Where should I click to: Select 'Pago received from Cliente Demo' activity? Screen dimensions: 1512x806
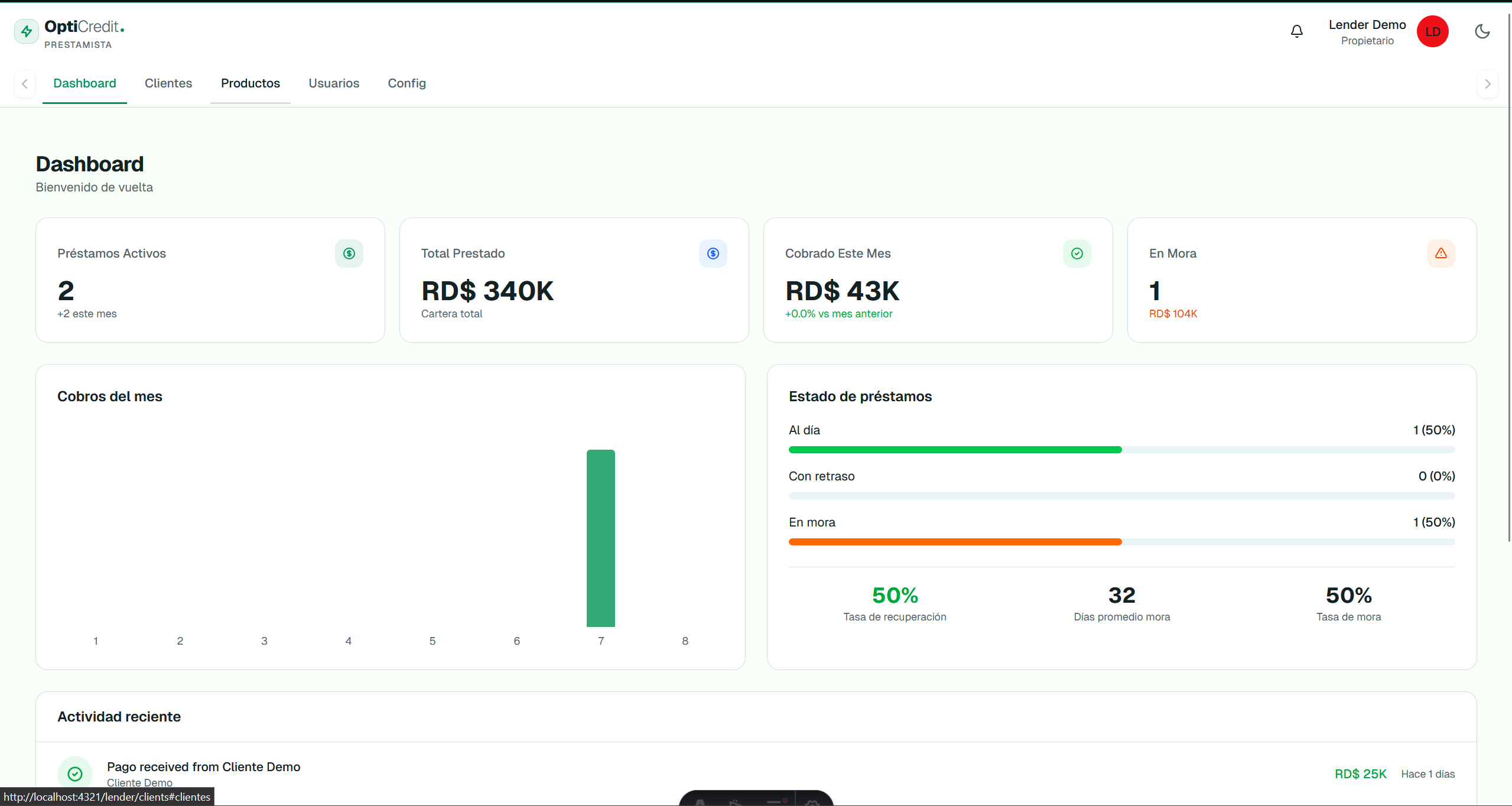tap(203, 767)
